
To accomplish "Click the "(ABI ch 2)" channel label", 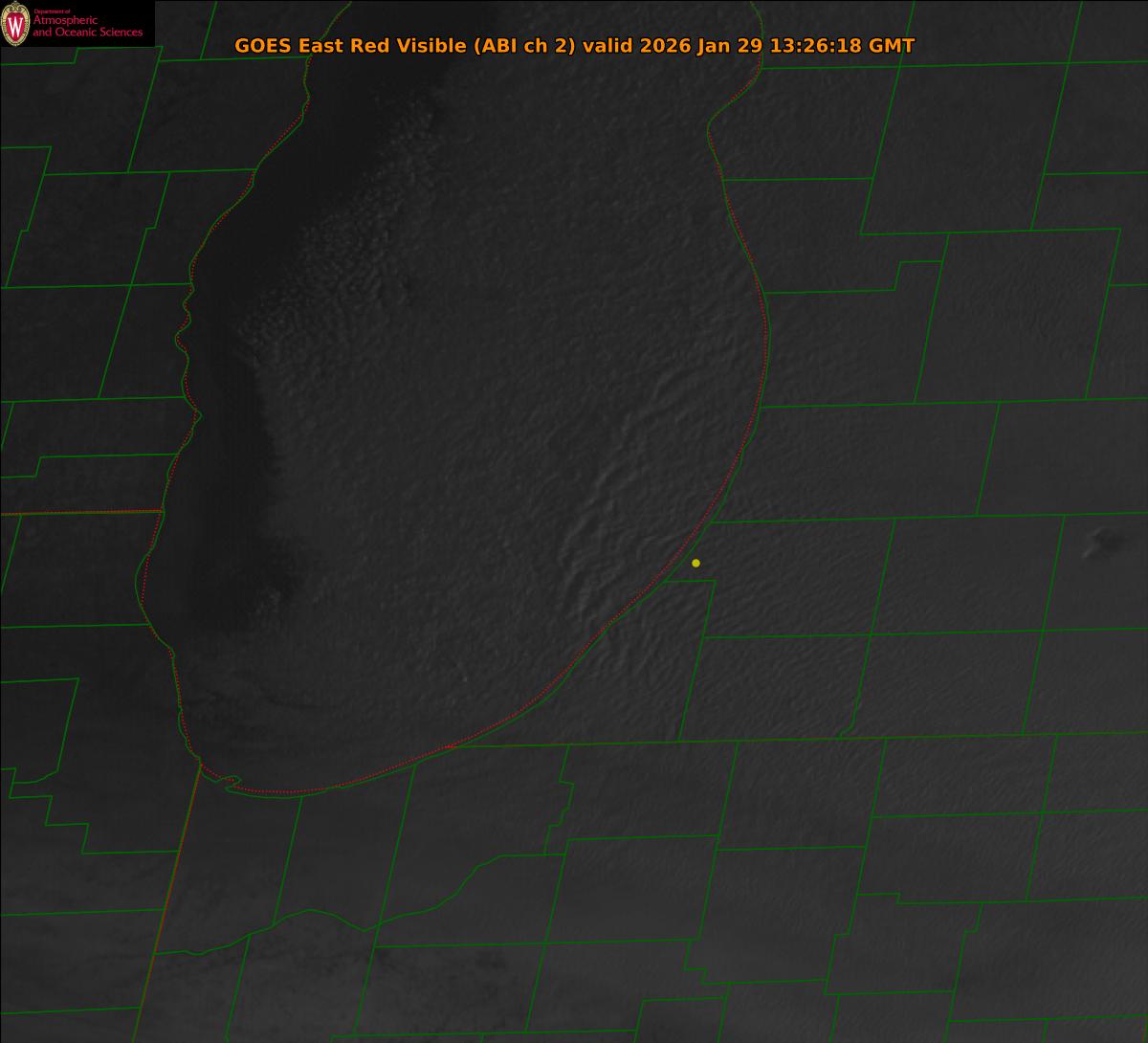I will click(x=525, y=46).
